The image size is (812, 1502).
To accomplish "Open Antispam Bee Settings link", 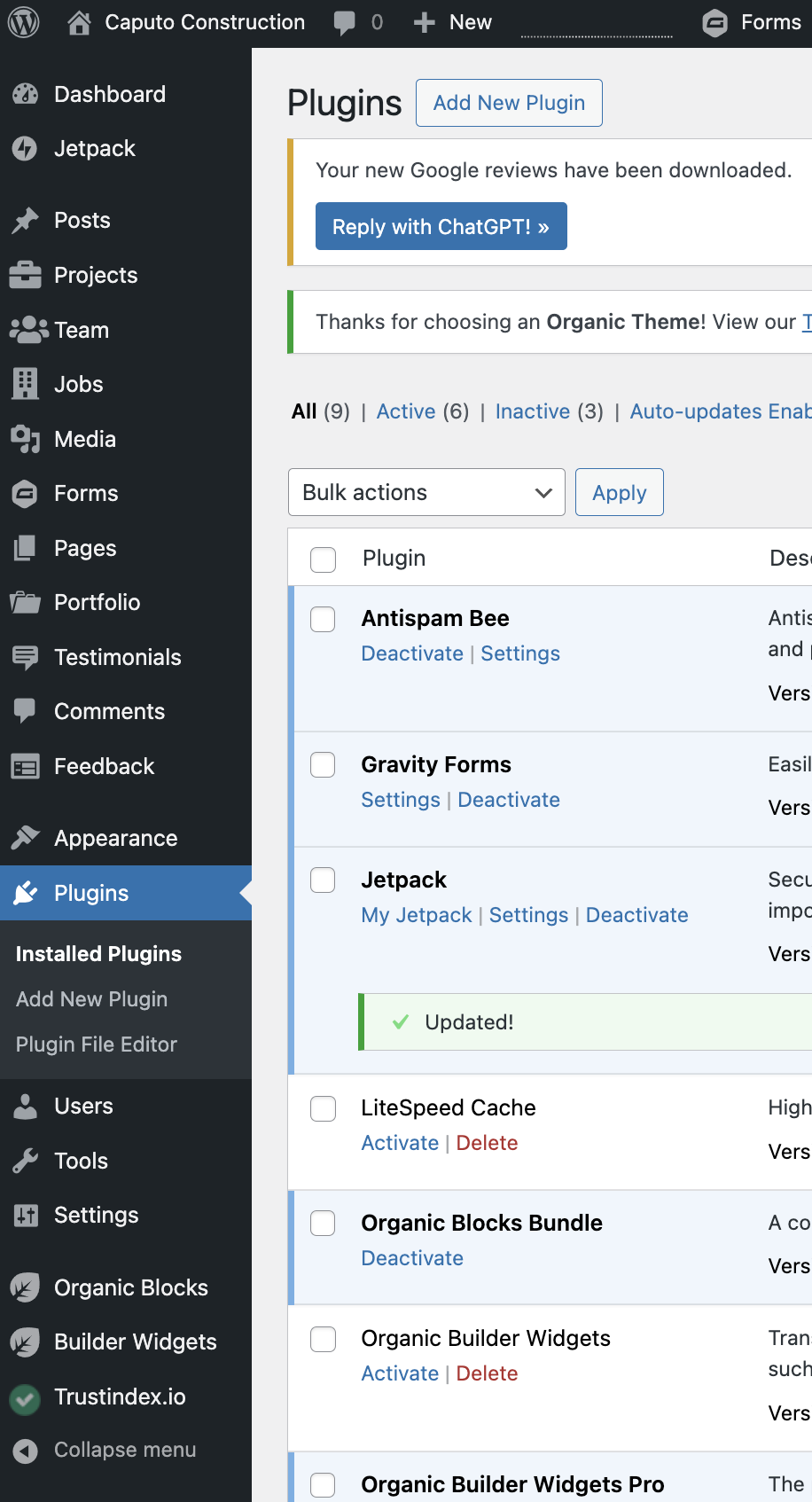I will pos(520,653).
